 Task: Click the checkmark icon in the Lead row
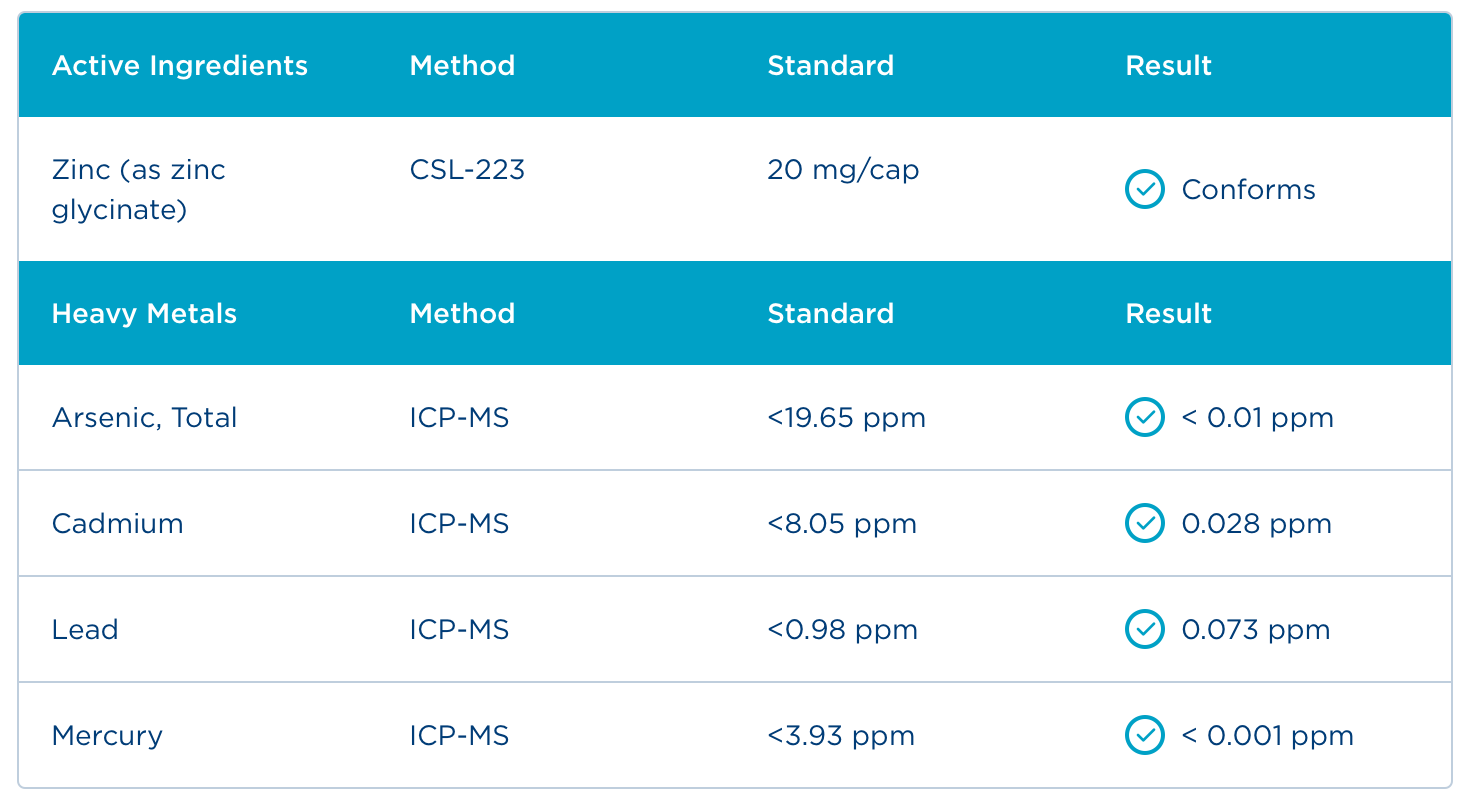point(1144,629)
